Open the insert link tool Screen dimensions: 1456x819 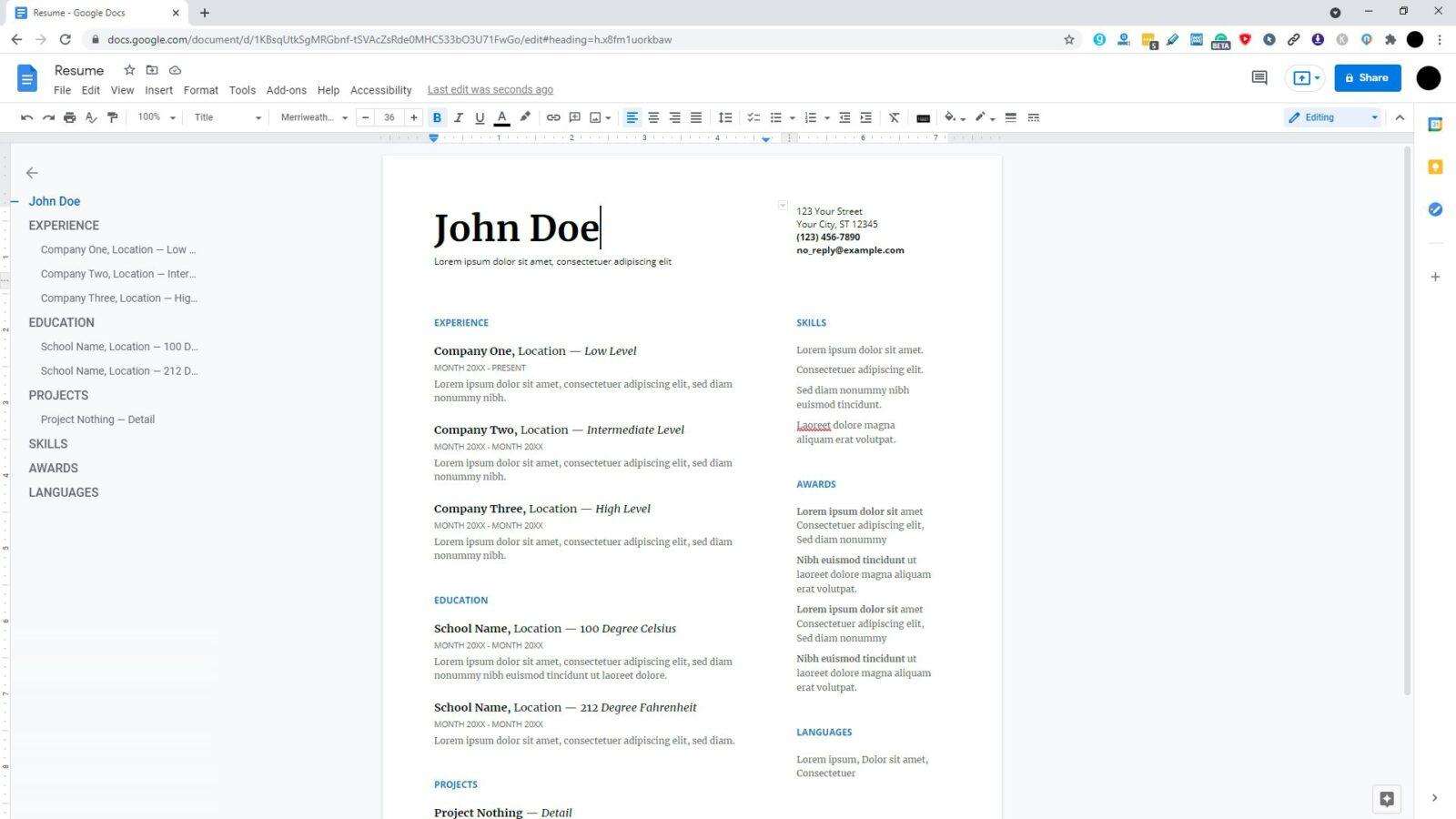[x=552, y=116]
